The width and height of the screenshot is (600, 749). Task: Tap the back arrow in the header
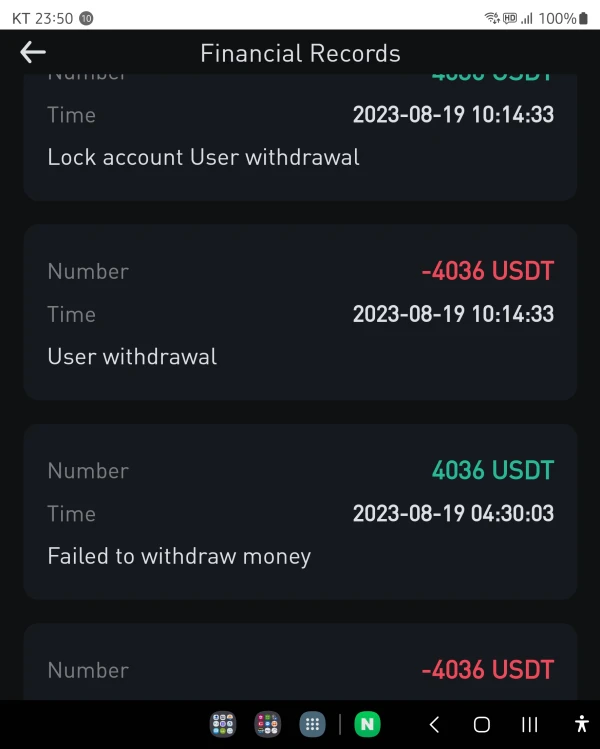point(33,53)
